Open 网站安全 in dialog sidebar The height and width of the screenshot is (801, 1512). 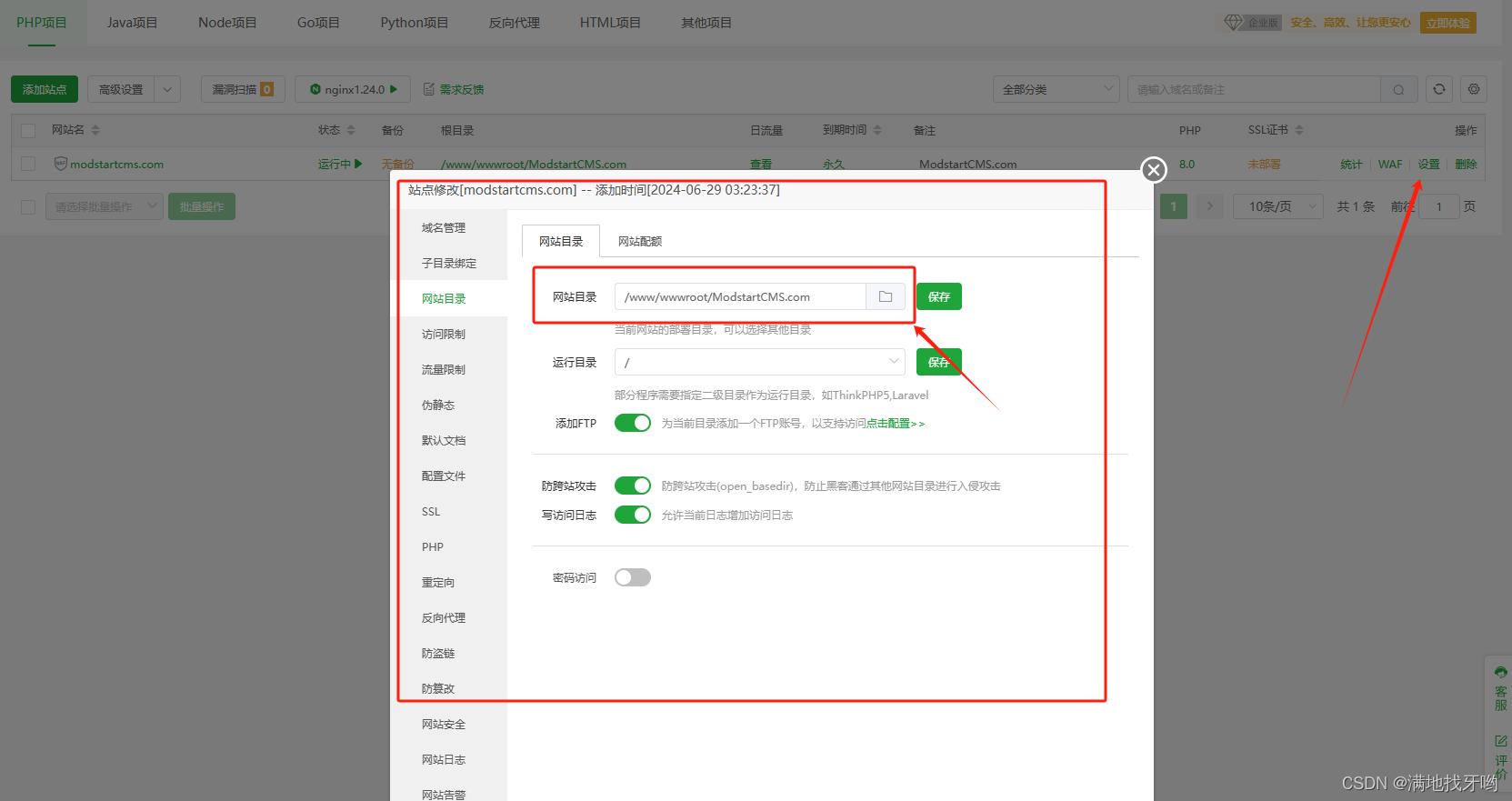pyautogui.click(x=444, y=724)
